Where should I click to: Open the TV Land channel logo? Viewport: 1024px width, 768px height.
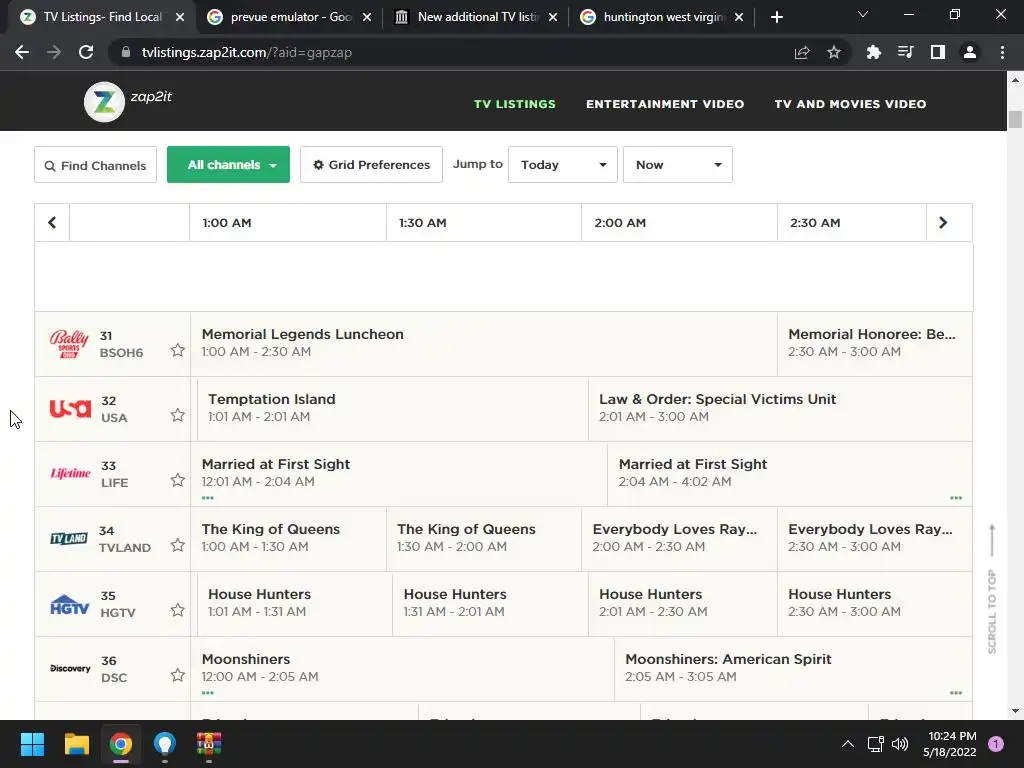point(69,539)
